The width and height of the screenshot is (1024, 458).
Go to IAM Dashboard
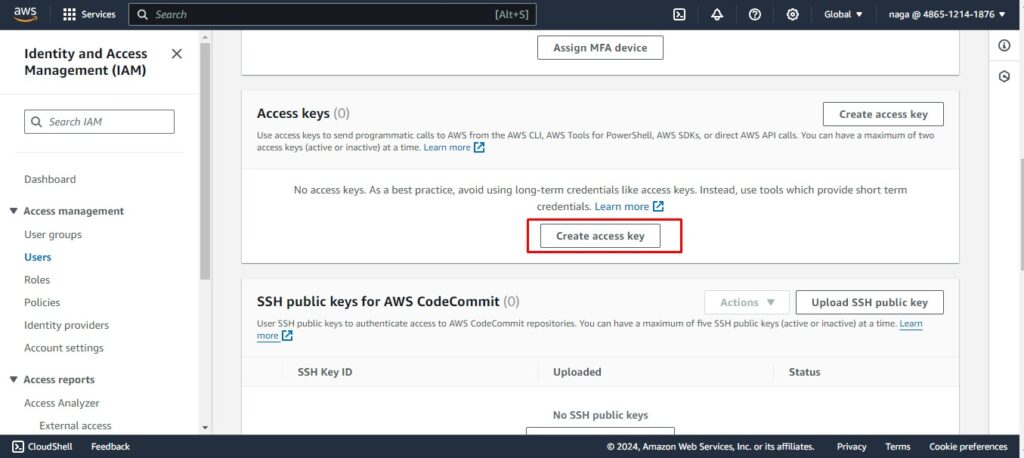pos(50,179)
